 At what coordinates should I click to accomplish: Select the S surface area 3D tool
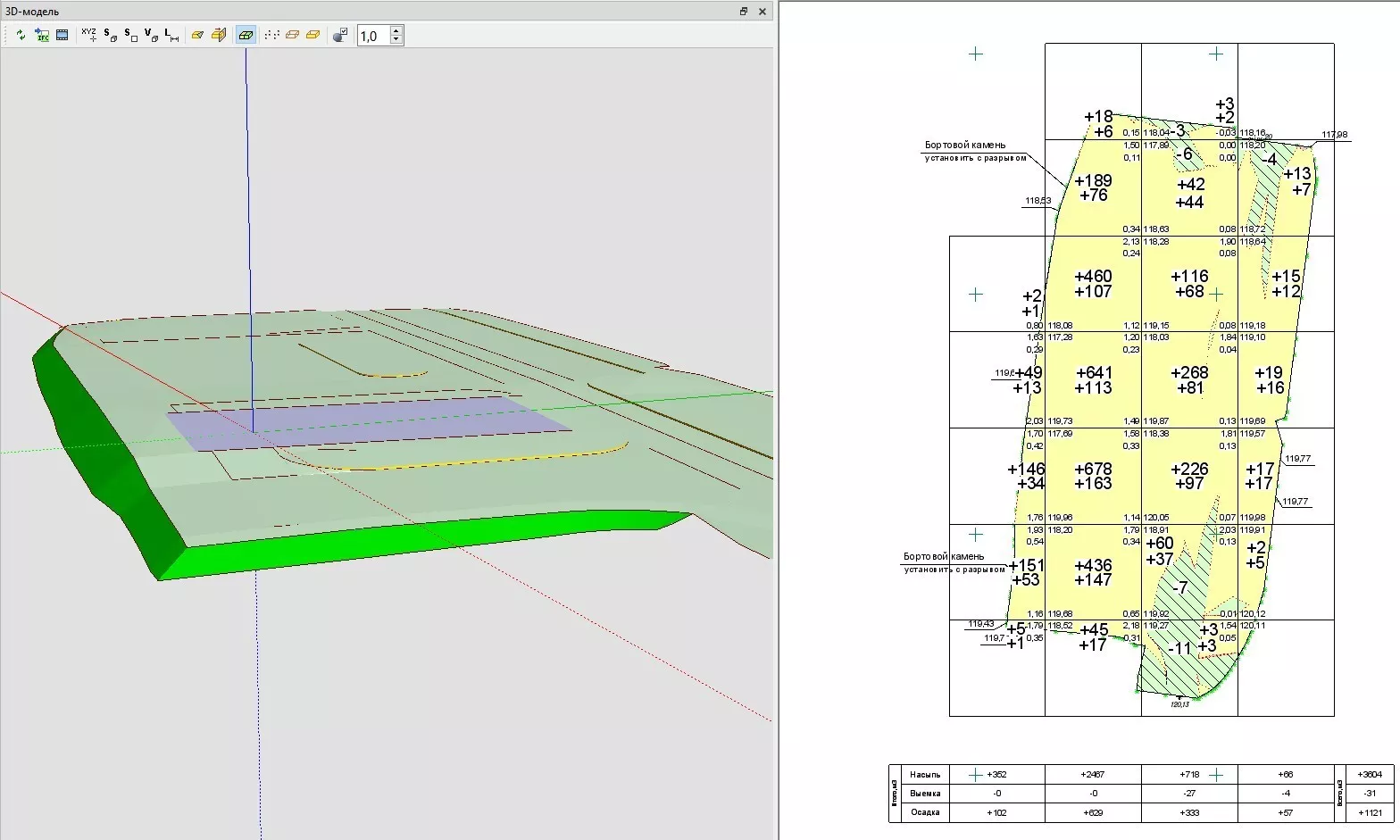tap(110, 35)
